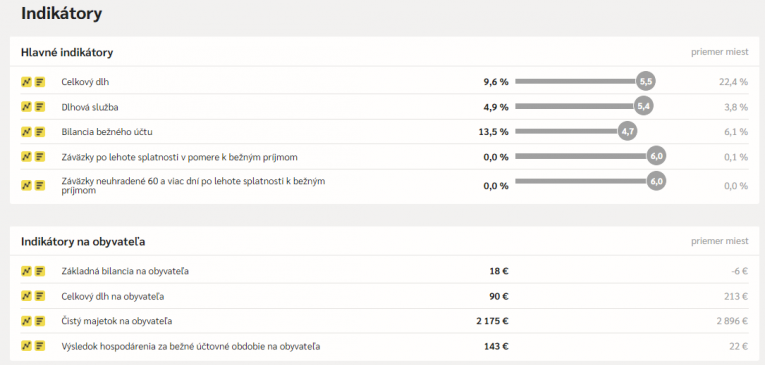Select the 5,4 score marker for Dlhová služba
This screenshot has height=365, width=765.
click(x=644, y=106)
